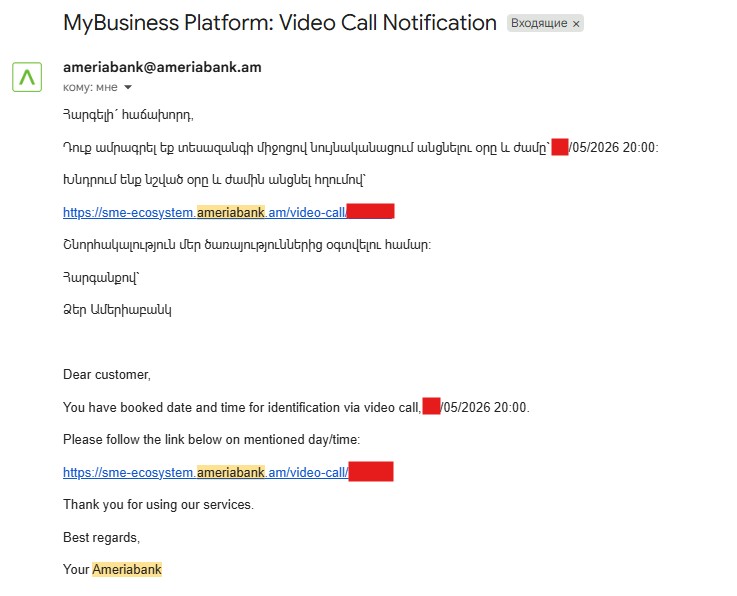Click the Armenian greeting 'Հարգելի՛ հաճախորդ,'
Screen dimensions: 737x596
point(128,115)
